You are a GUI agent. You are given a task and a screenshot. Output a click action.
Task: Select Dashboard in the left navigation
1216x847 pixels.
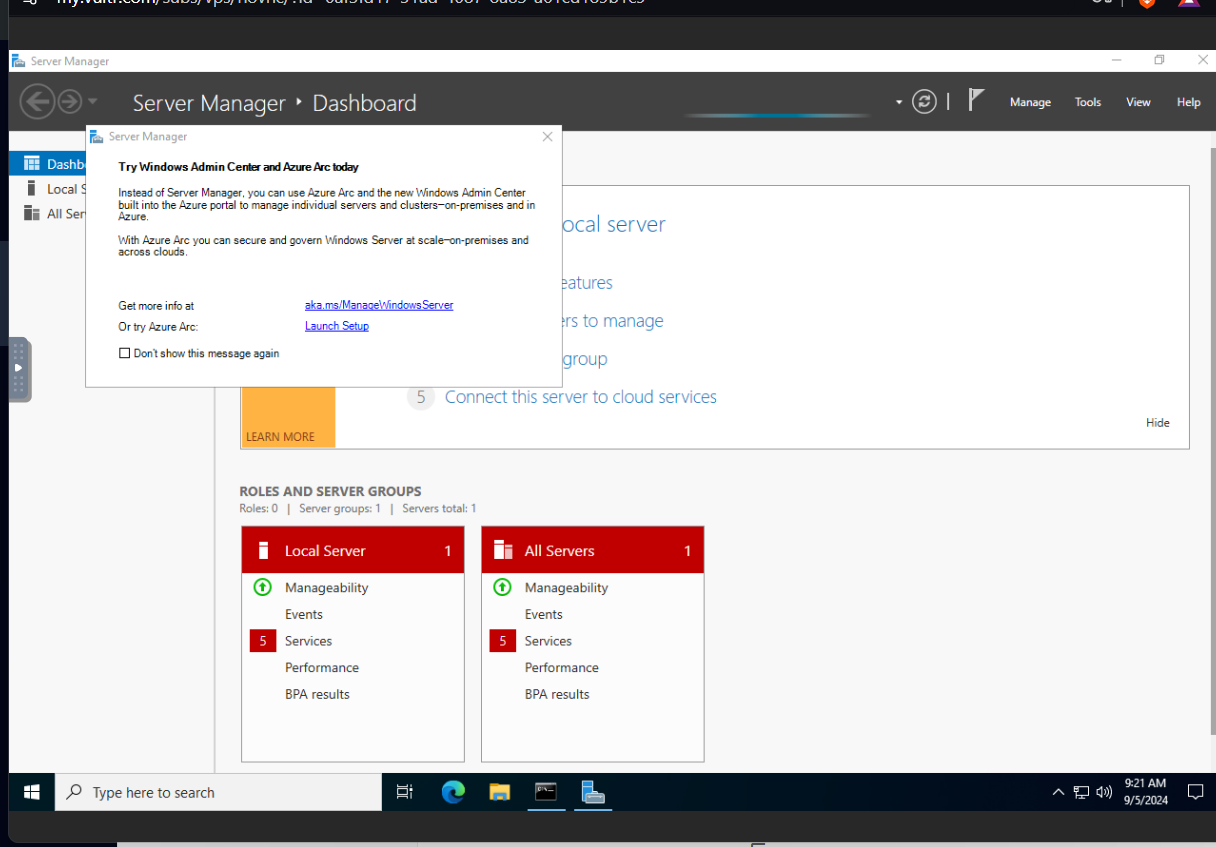click(48, 164)
